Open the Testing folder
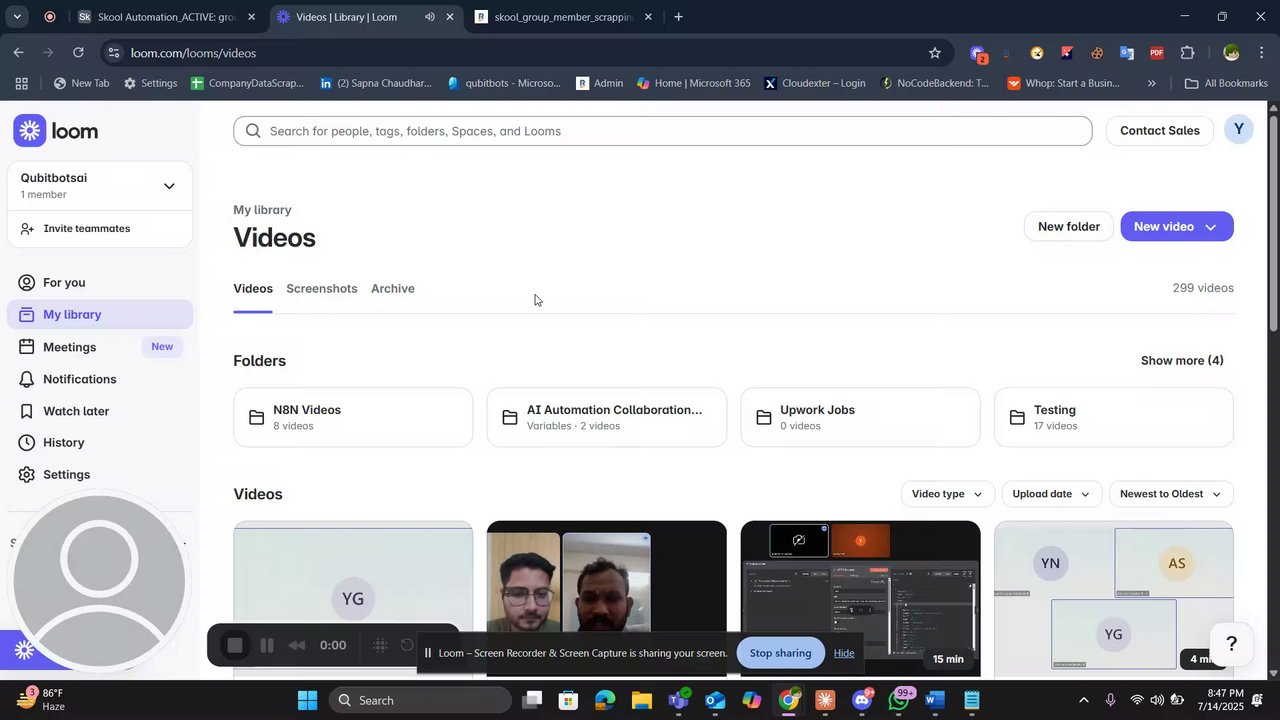 (x=1114, y=417)
